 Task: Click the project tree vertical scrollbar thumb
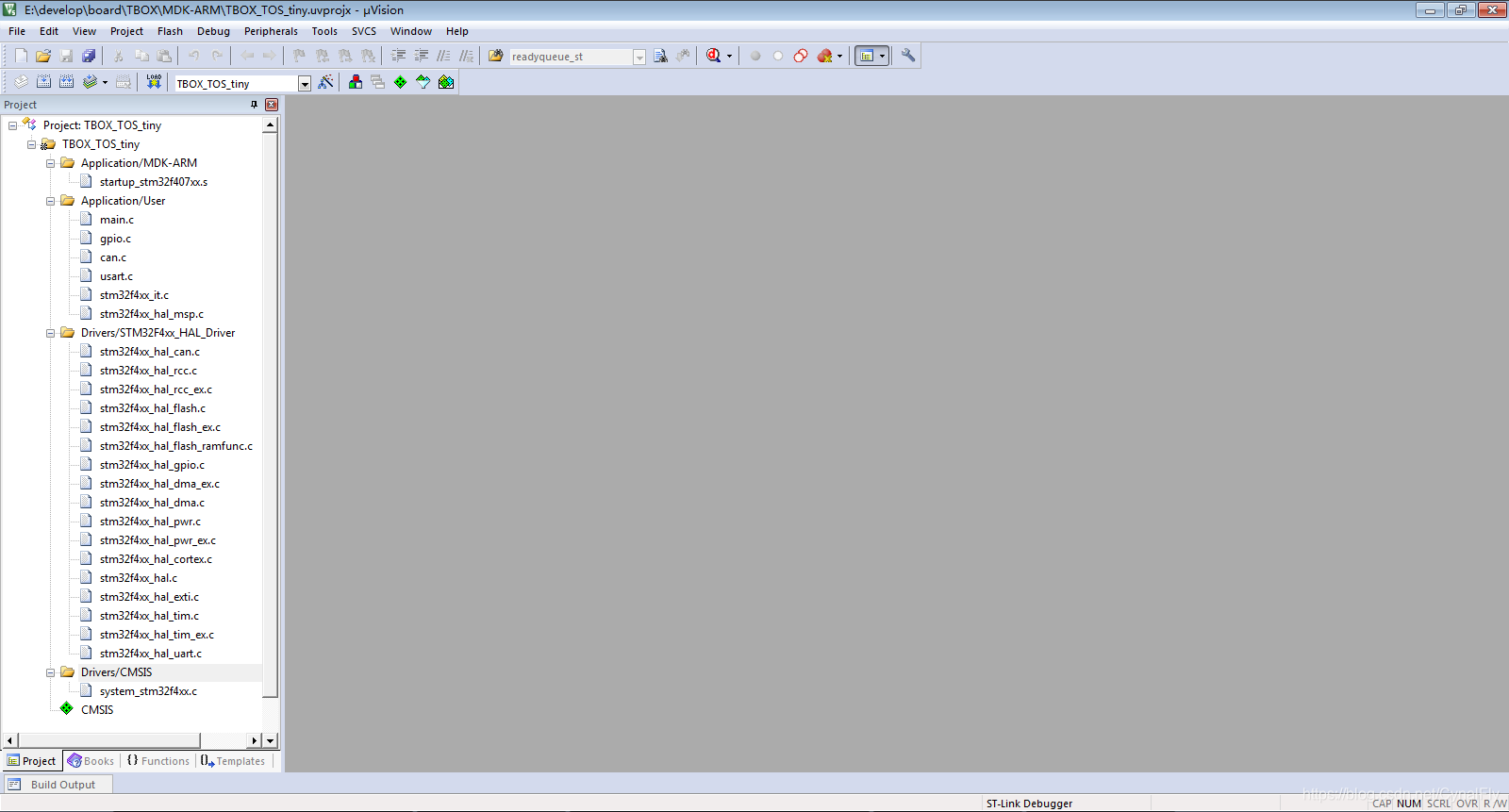pyautogui.click(x=270, y=415)
